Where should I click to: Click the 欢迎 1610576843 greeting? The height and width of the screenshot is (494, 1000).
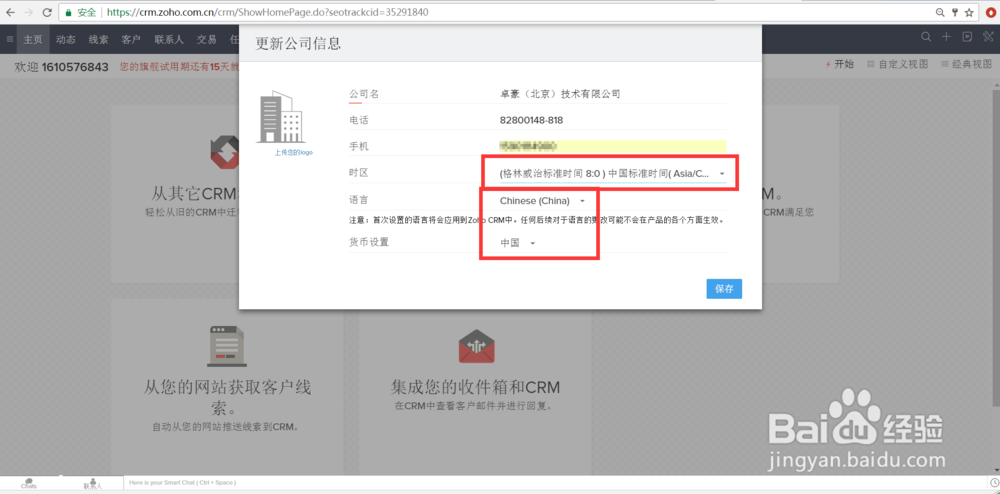point(61,67)
